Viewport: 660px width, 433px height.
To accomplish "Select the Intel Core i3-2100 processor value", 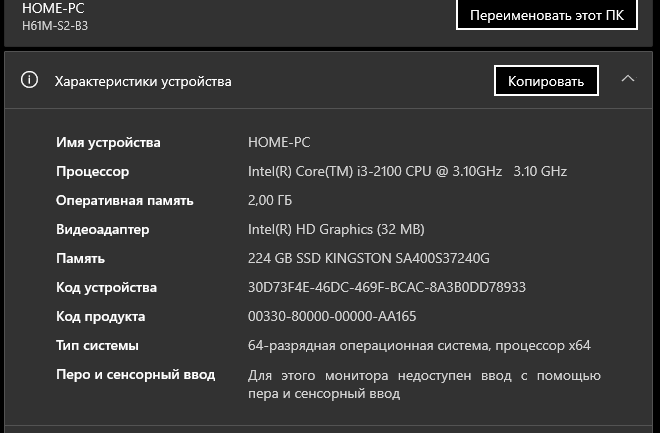I will (x=407, y=171).
